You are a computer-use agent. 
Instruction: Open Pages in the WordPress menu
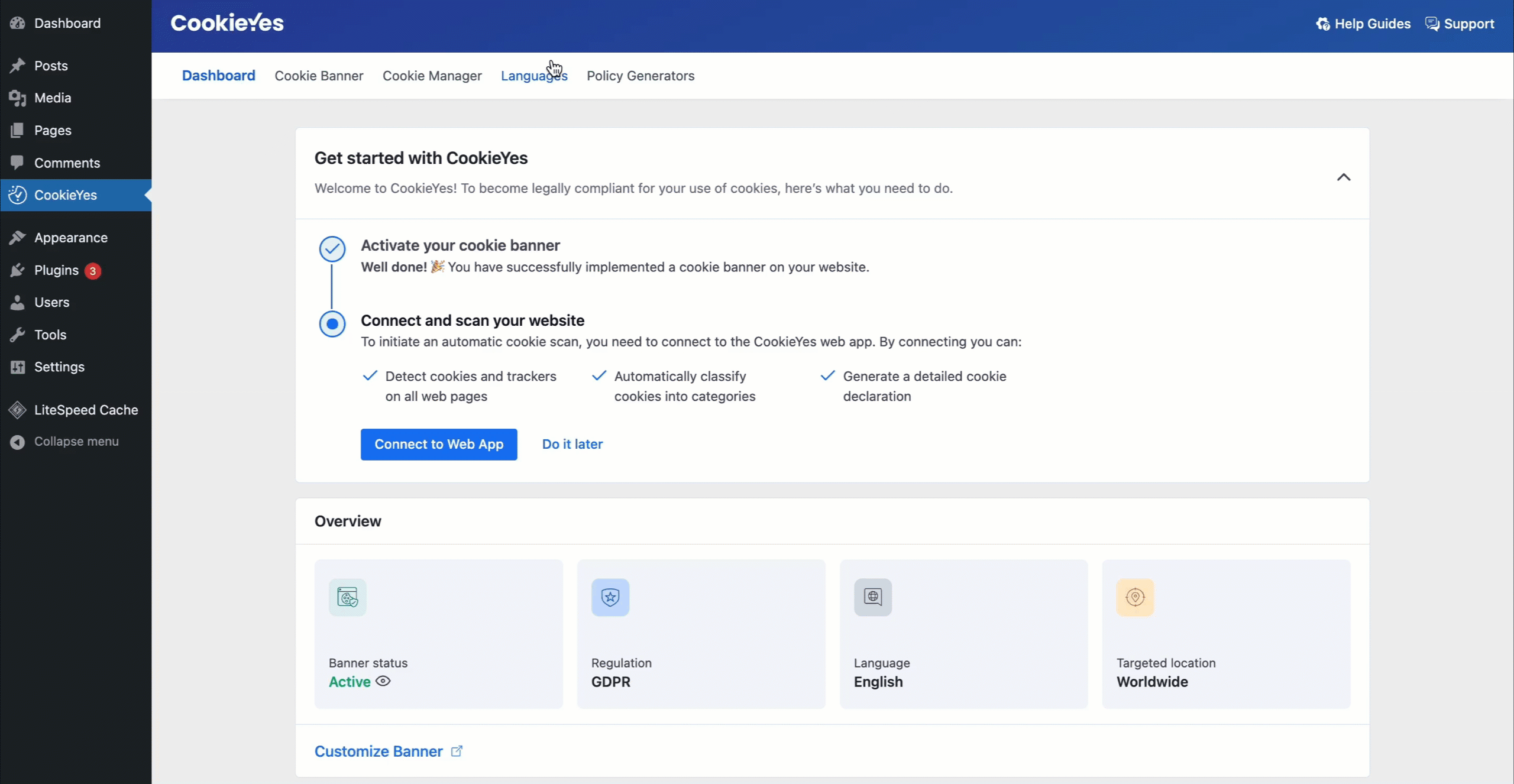(76, 130)
